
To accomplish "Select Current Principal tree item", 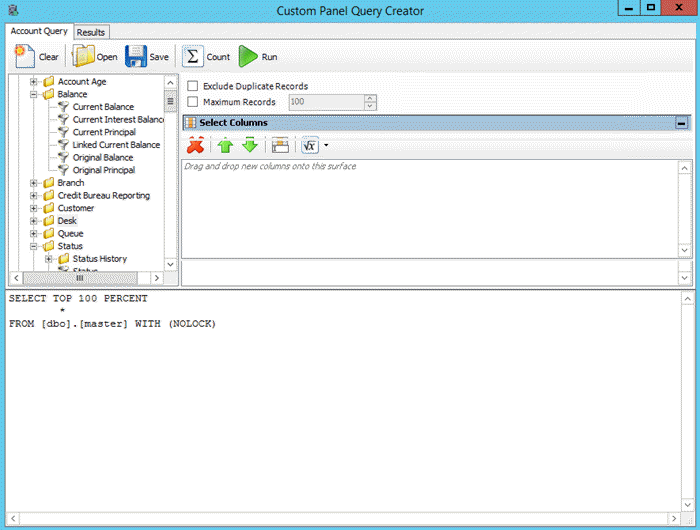I will pyautogui.click(x=104, y=132).
